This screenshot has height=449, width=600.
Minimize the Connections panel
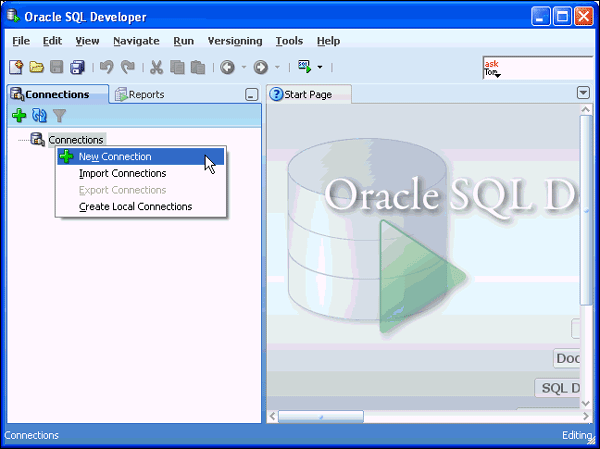(x=251, y=95)
